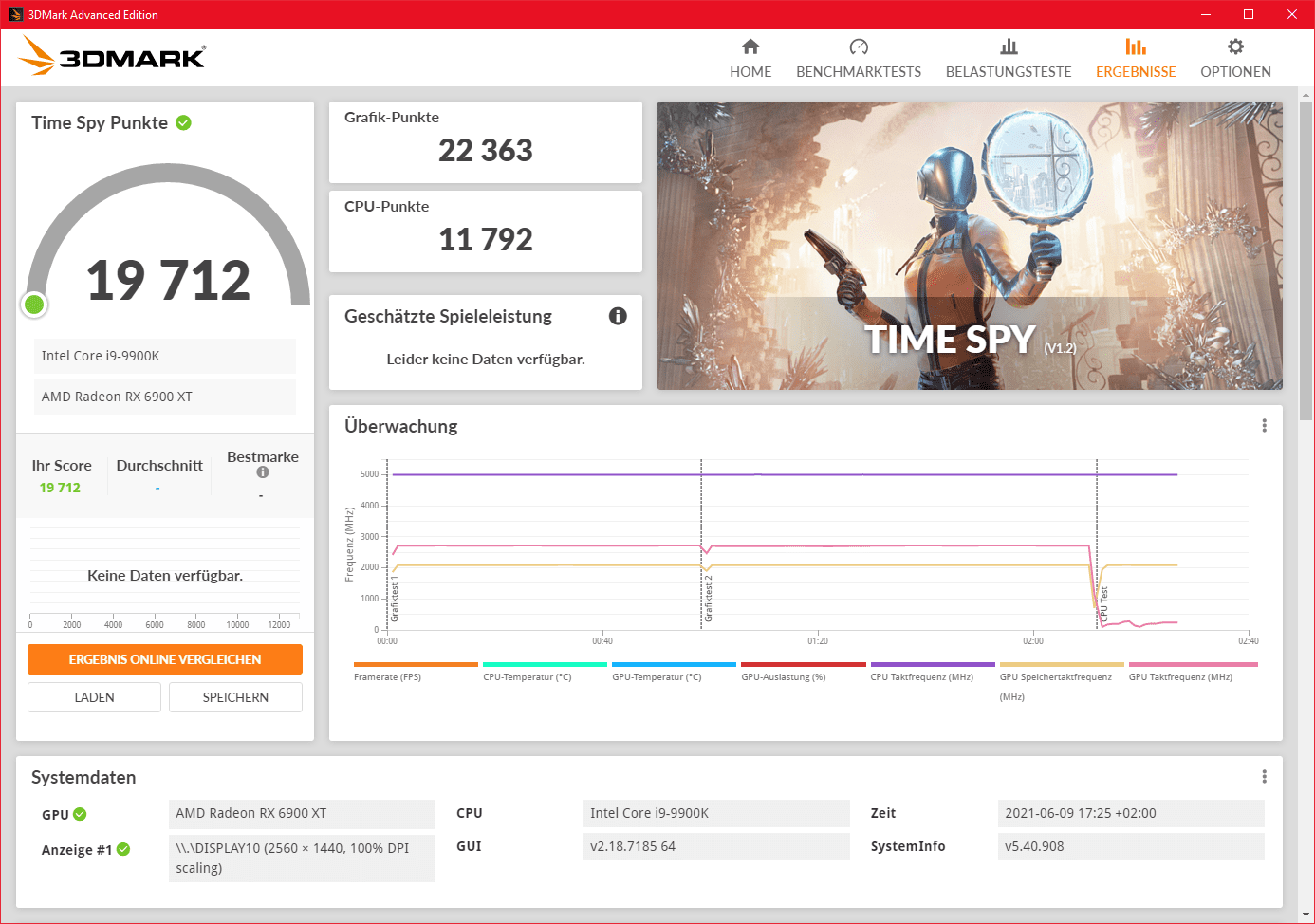Click Ihr Score value 19 712
This screenshot has width=1315, height=924.
pos(60,488)
